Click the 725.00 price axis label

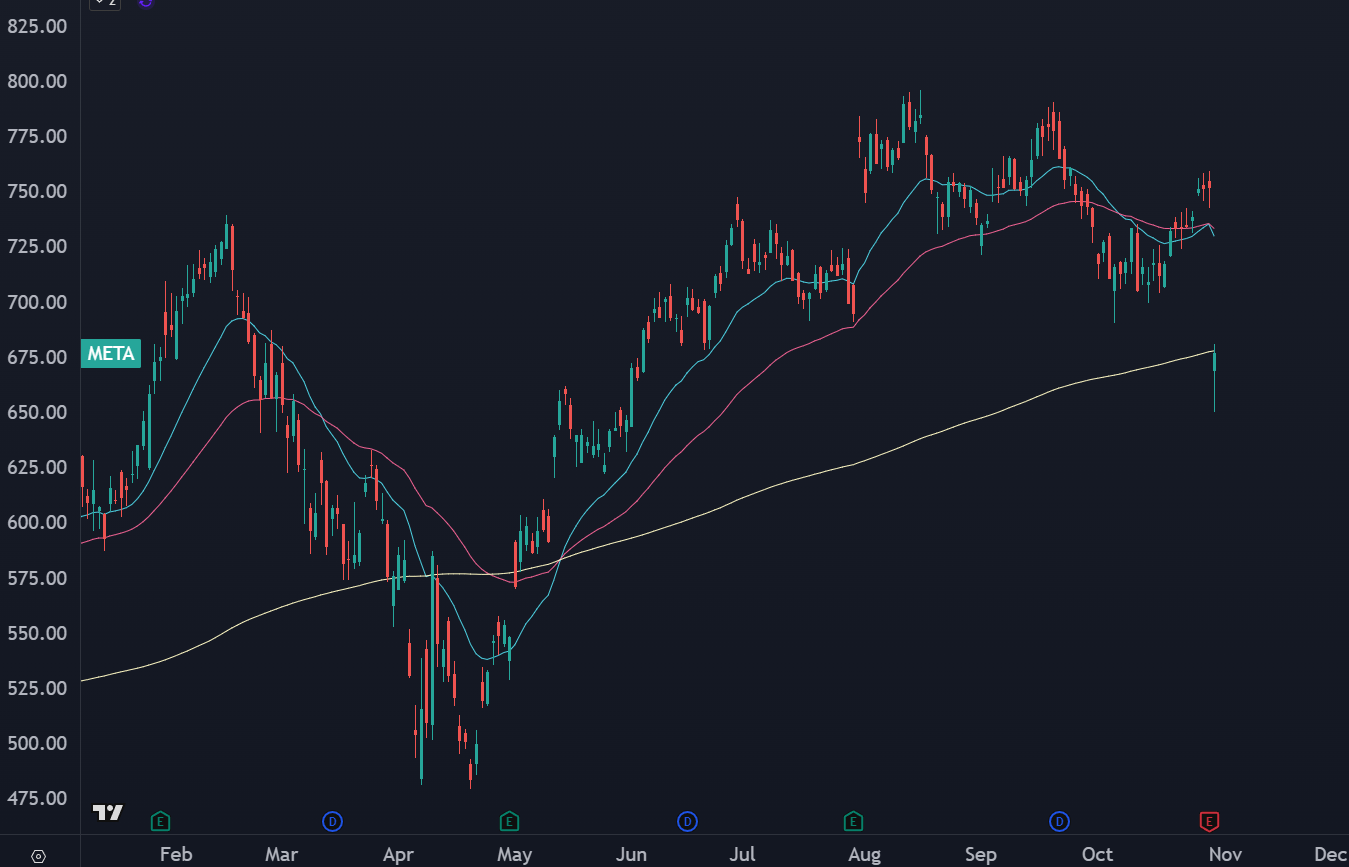(x=37, y=246)
